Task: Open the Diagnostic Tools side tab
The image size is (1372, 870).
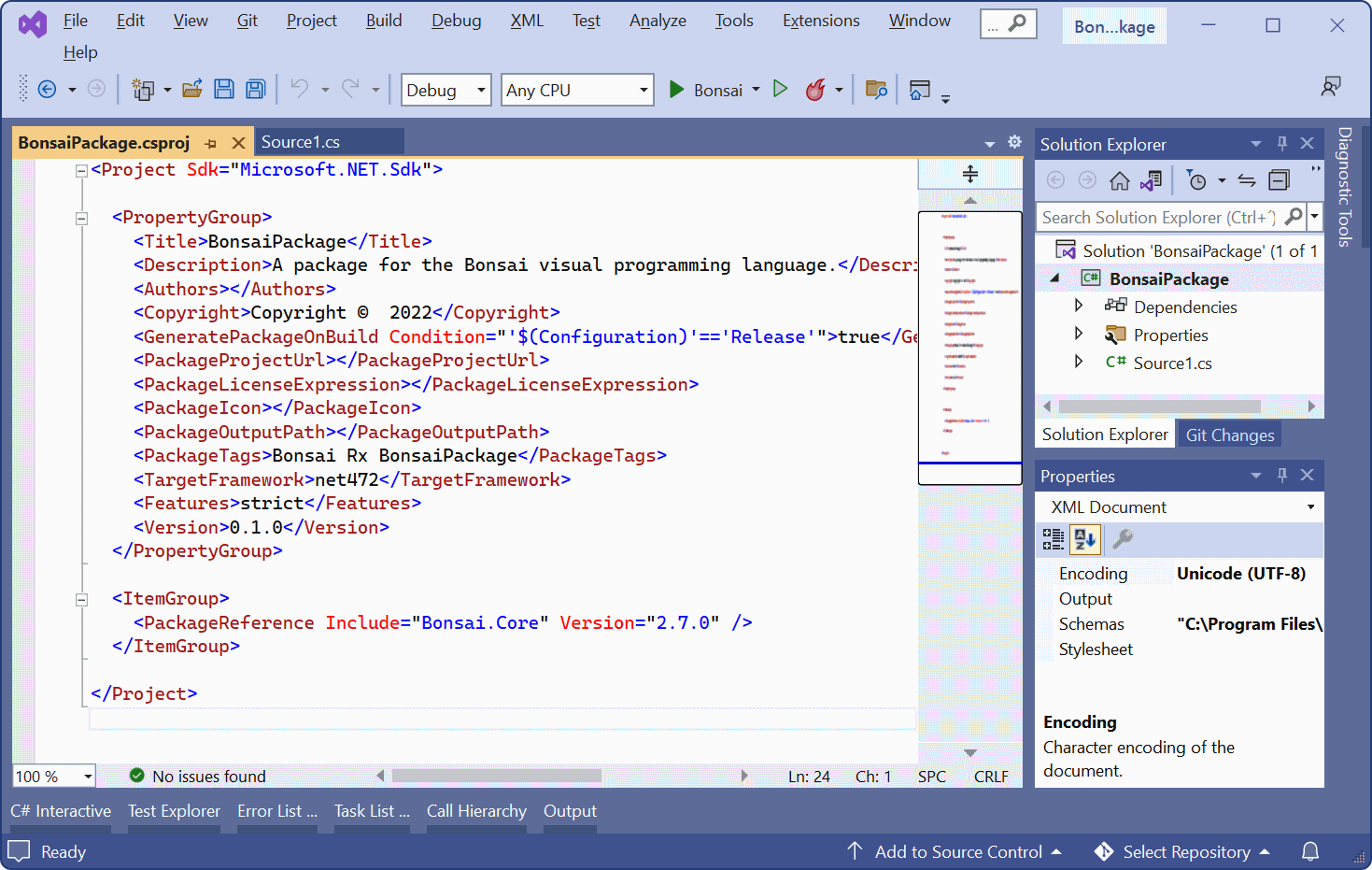Action: point(1344,186)
